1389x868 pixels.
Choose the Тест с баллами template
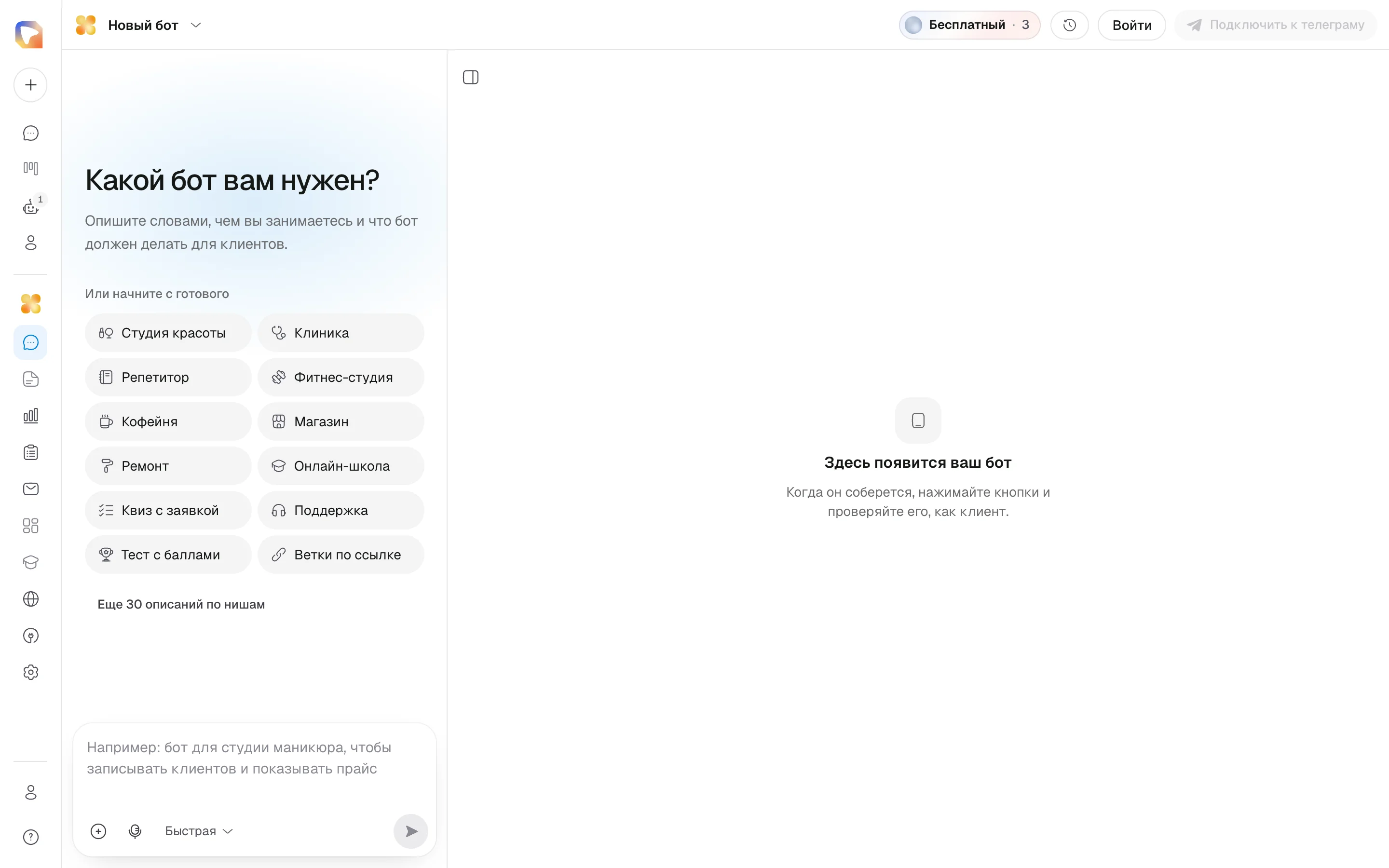[168, 555]
